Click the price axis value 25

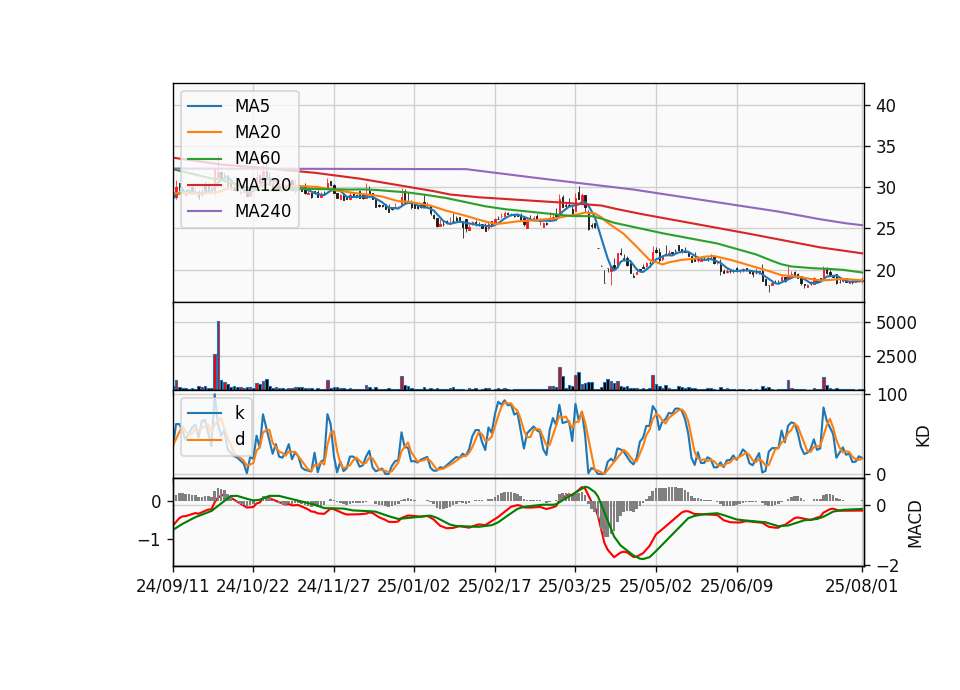(x=886, y=229)
